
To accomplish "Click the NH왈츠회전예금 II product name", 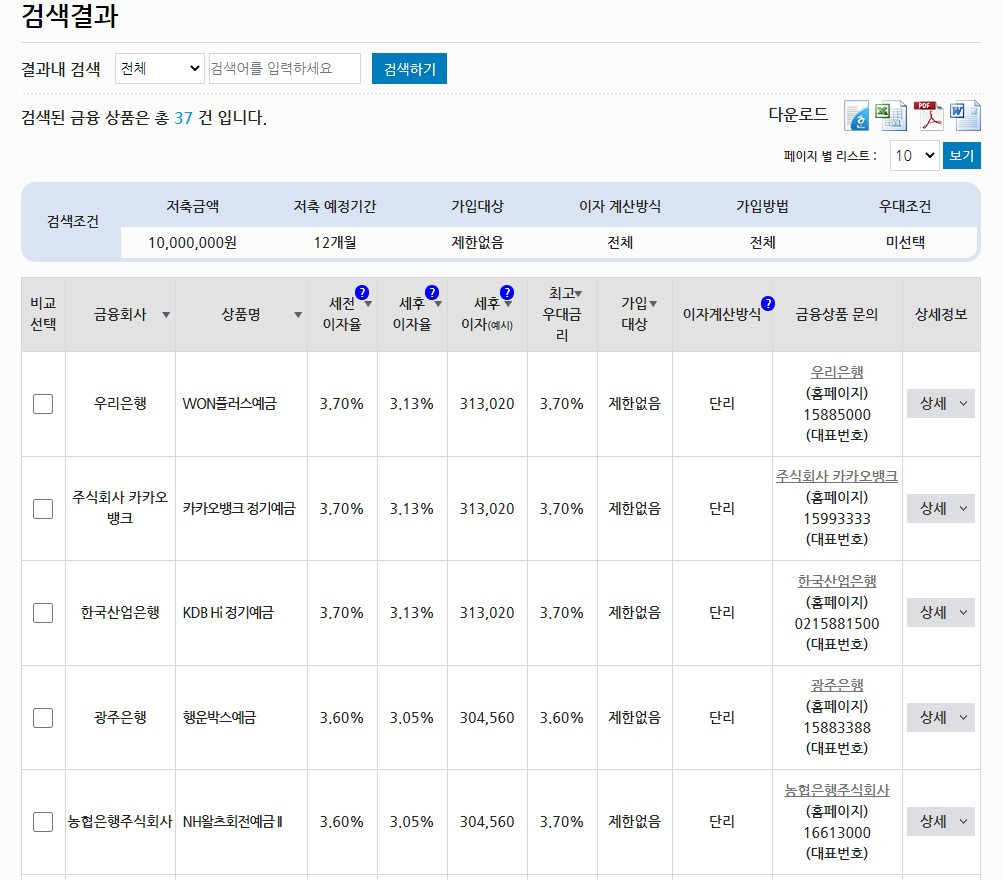I will tap(233, 822).
